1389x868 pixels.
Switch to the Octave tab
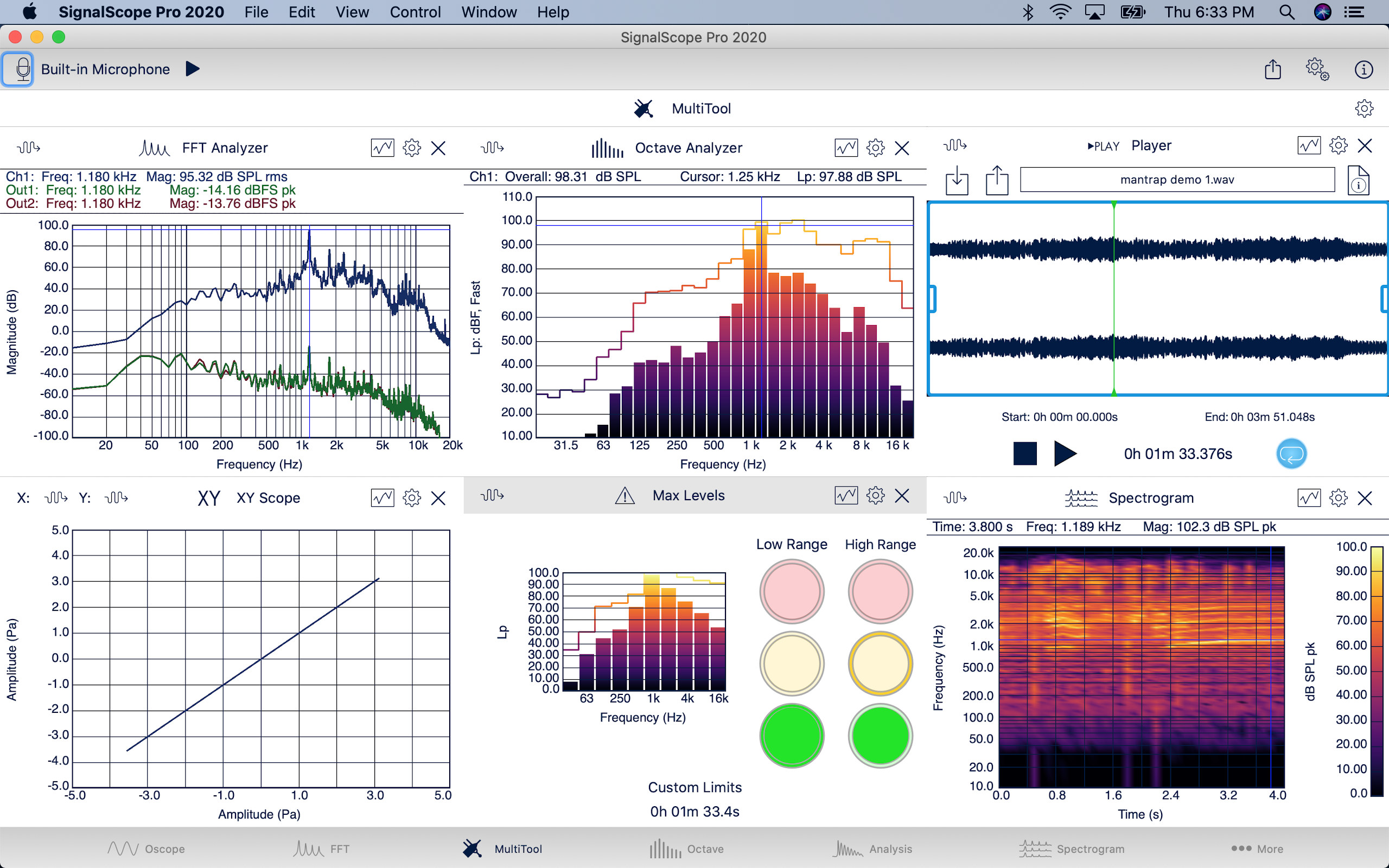(686, 848)
